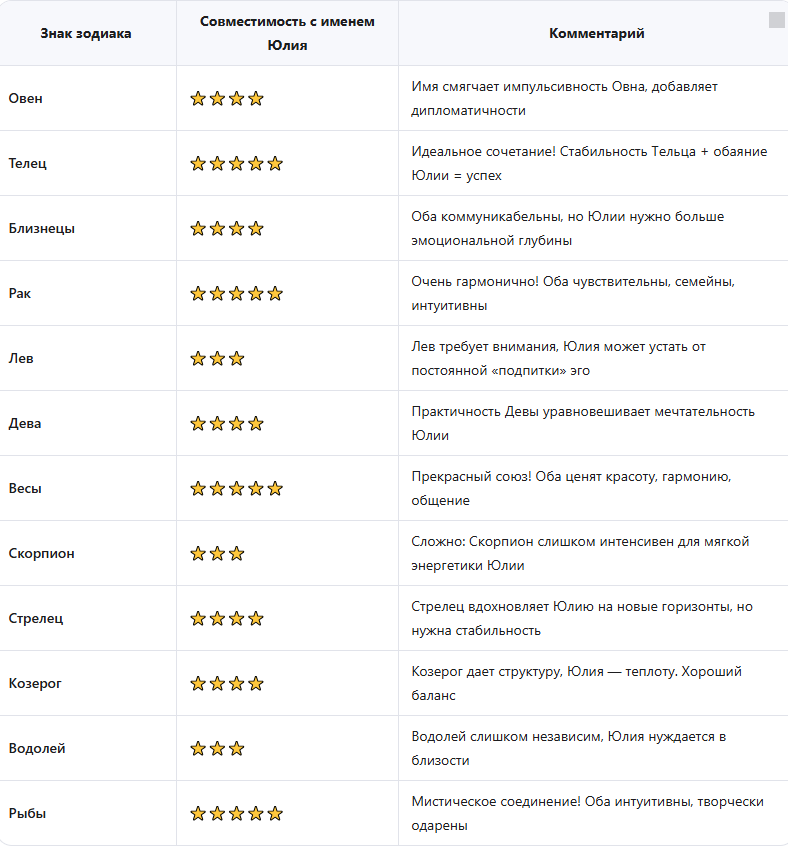Click the five-star rating for Весы
The height and width of the screenshot is (846, 788).
pyautogui.click(x=236, y=489)
